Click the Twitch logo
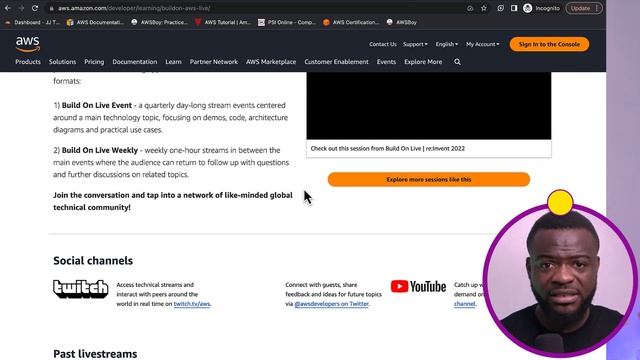 (x=81, y=289)
